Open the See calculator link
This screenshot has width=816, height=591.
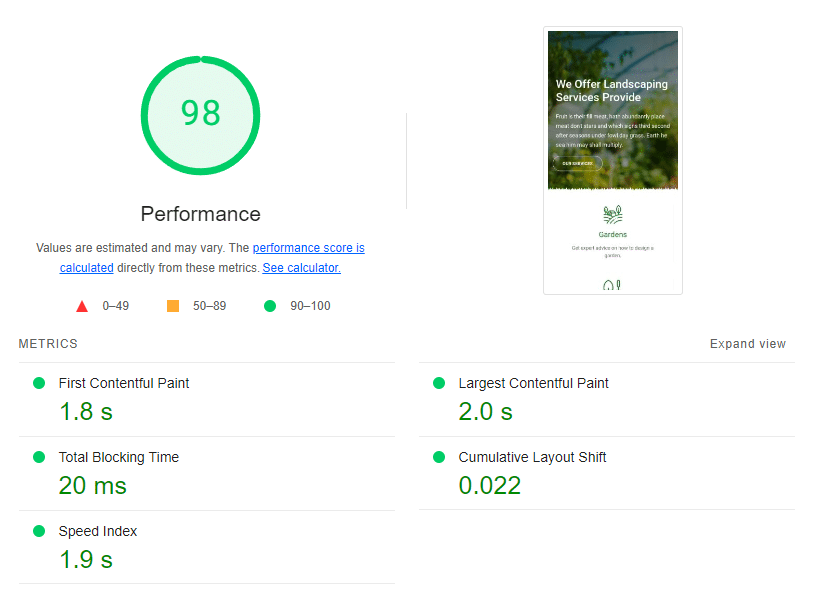pyautogui.click(x=301, y=267)
